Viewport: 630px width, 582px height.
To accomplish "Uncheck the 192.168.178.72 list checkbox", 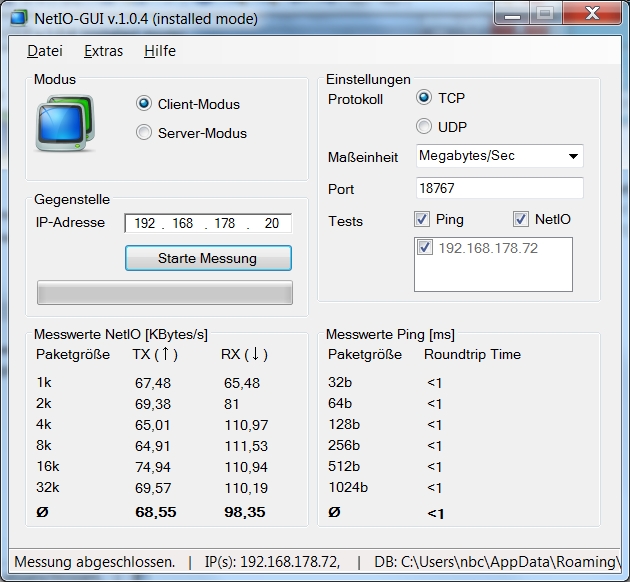I will point(425,247).
